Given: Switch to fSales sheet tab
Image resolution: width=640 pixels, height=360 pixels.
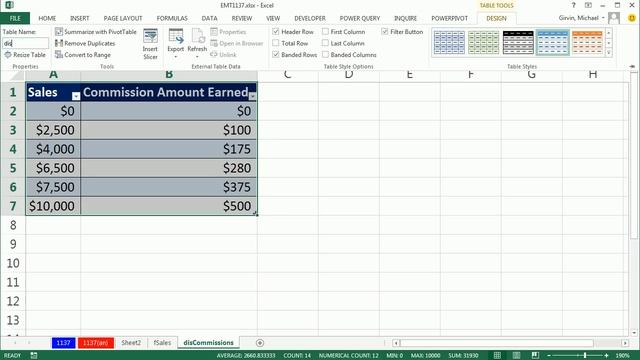Looking at the screenshot, I should tap(162, 343).
